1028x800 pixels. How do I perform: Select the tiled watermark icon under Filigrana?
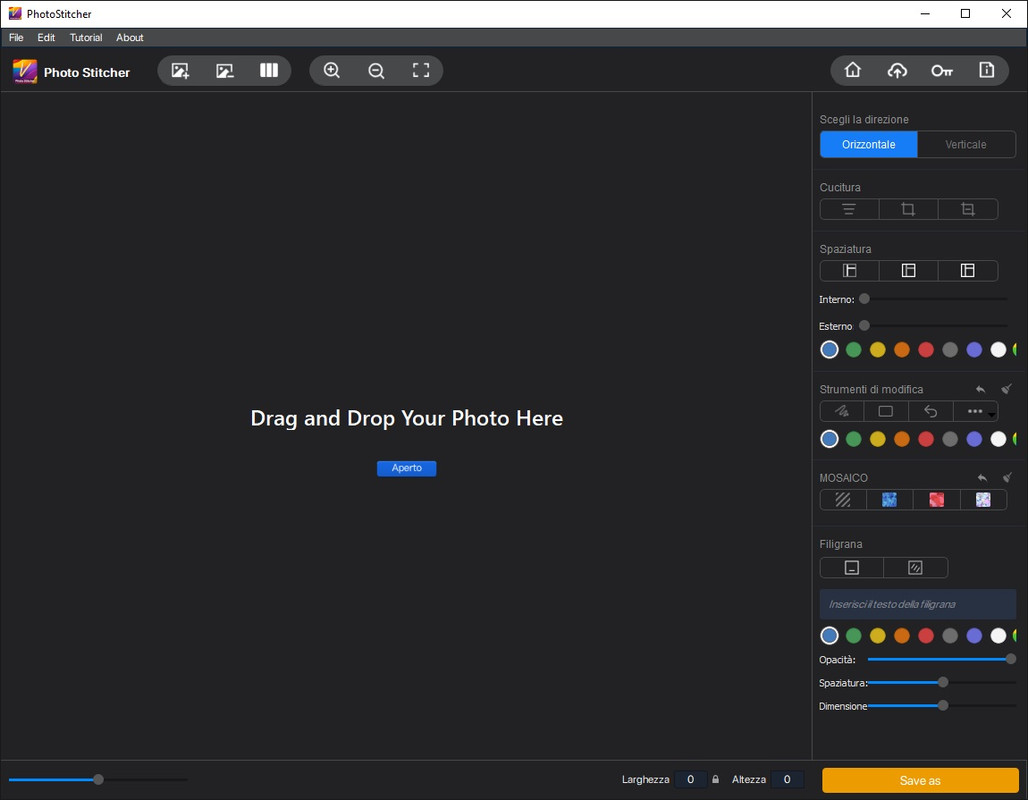pyautogui.click(x=915, y=568)
